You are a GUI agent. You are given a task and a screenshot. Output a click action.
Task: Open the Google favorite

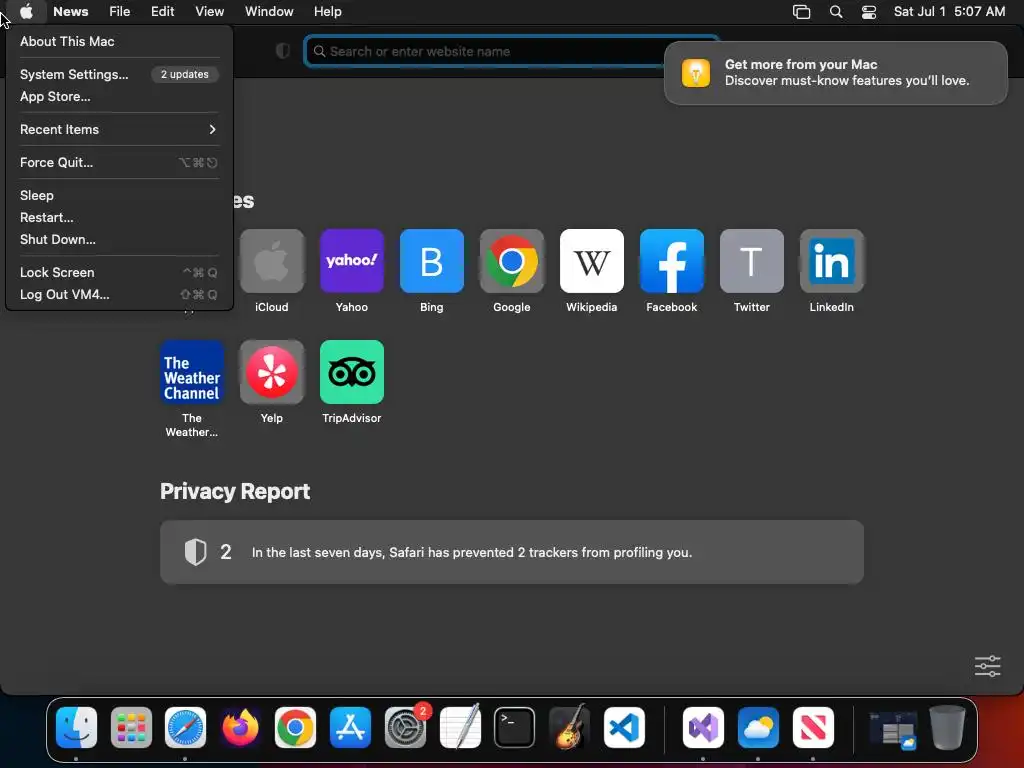(x=511, y=261)
